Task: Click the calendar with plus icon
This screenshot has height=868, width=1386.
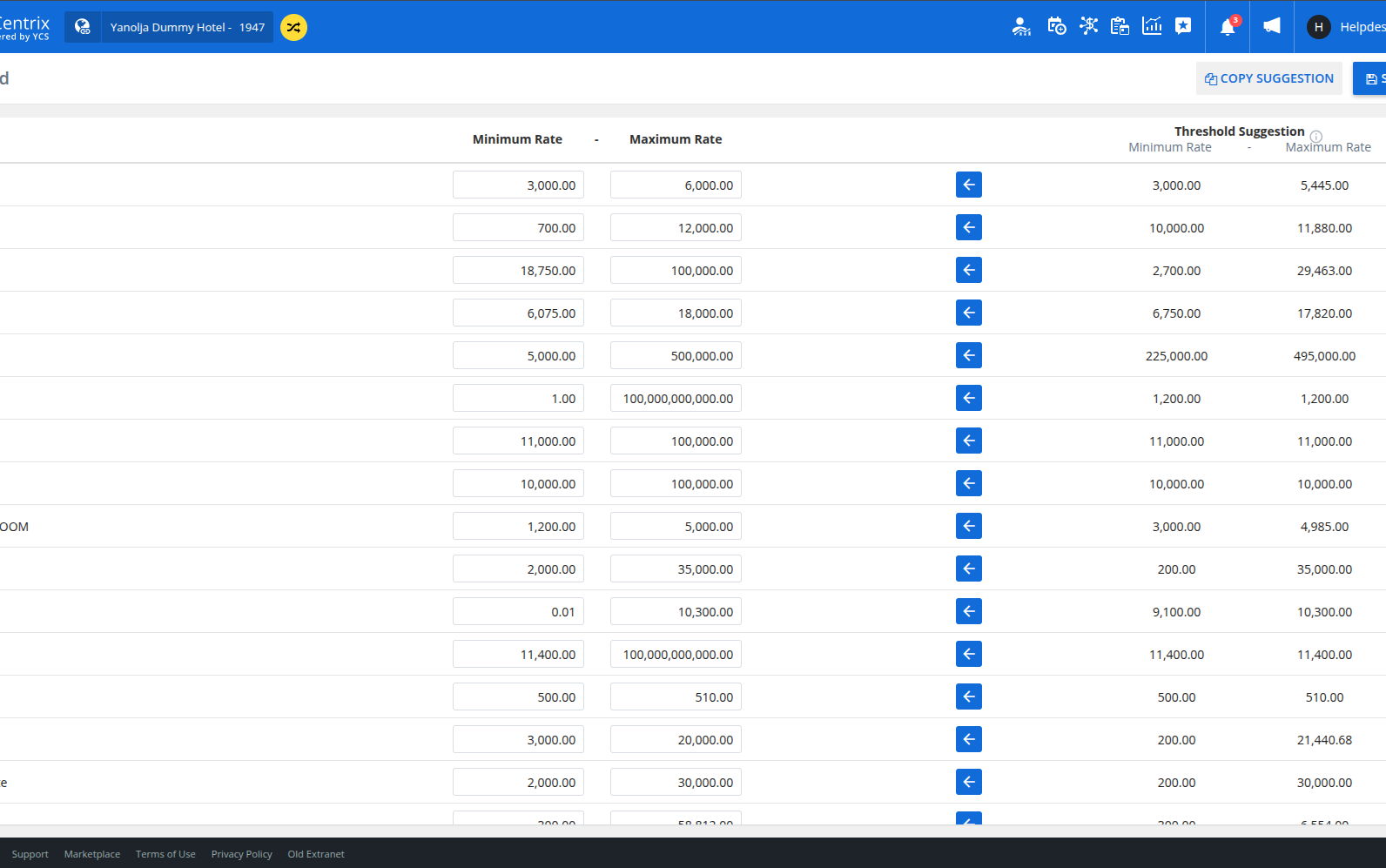Action: click(1057, 26)
